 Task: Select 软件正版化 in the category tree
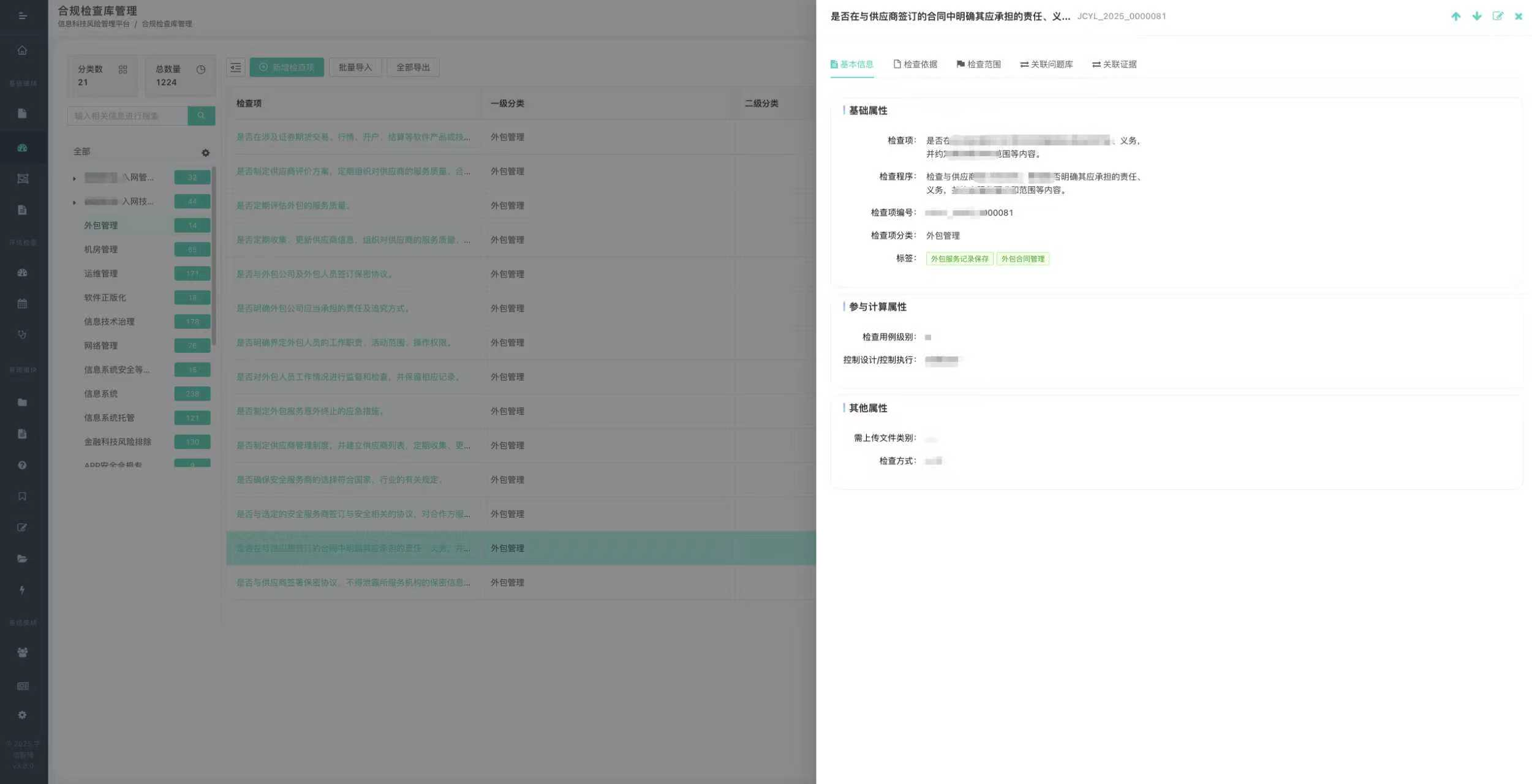[105, 298]
